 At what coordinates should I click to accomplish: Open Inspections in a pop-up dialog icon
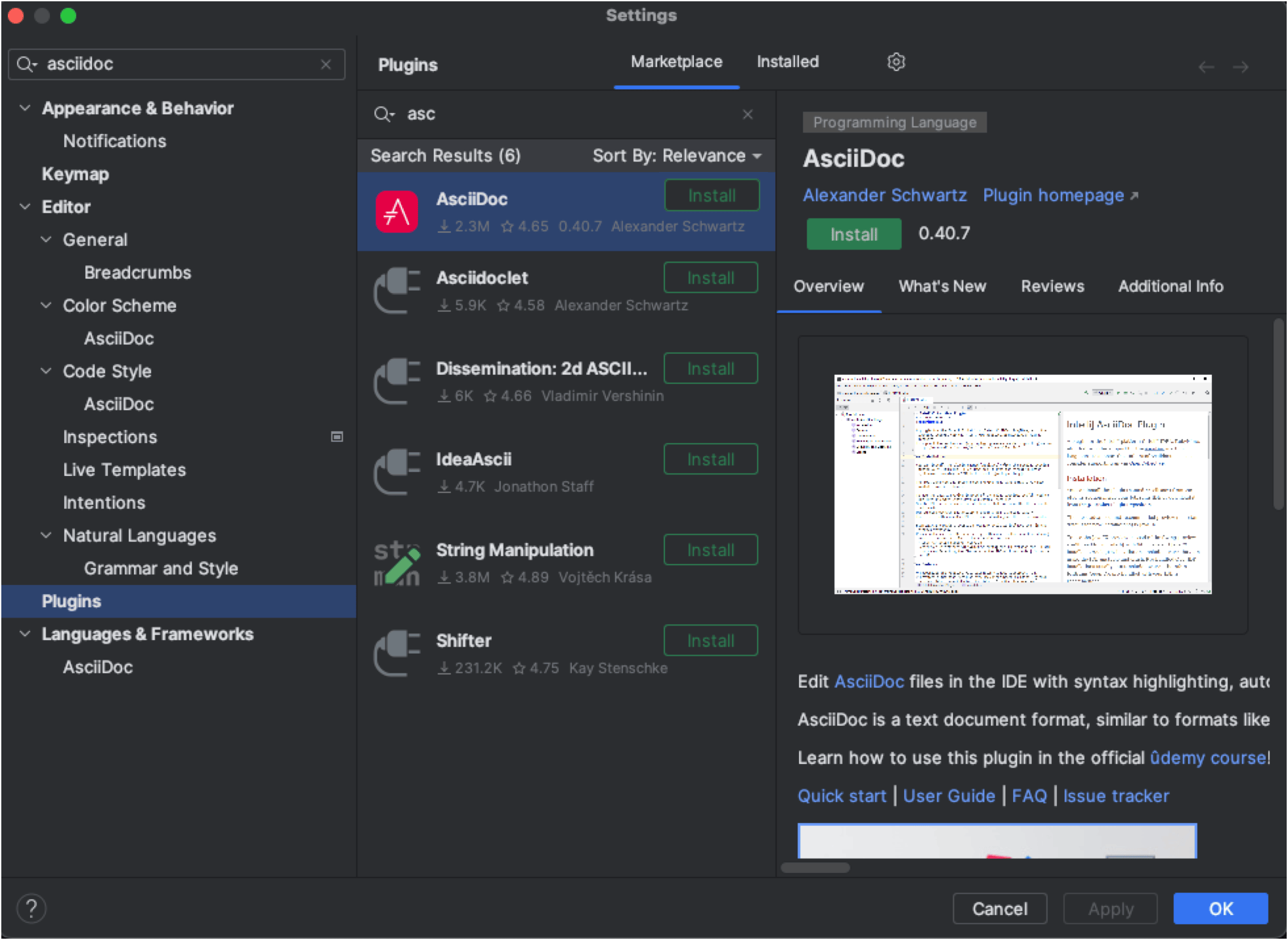tap(337, 436)
